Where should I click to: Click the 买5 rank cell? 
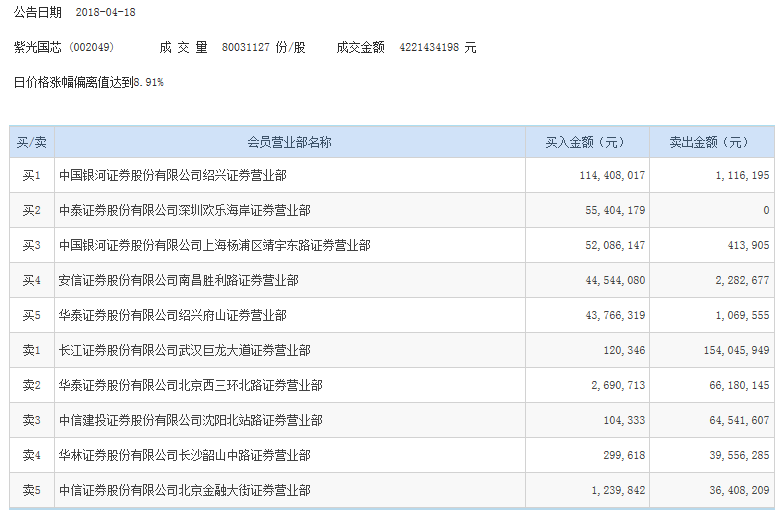[31, 315]
